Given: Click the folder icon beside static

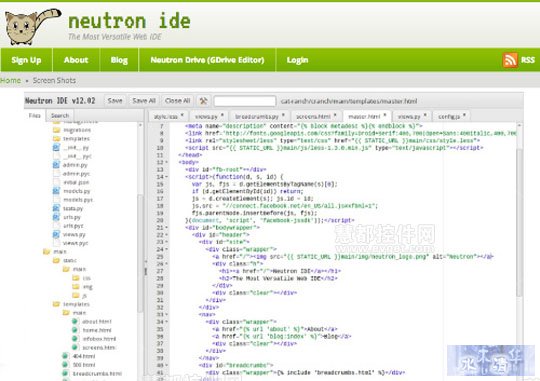Looking at the screenshot, I should coord(56,260).
